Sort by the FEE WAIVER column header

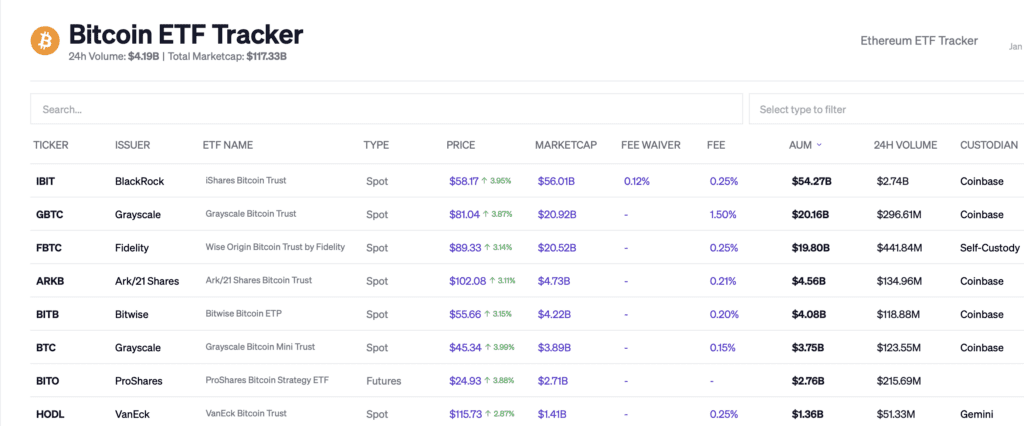coord(651,145)
